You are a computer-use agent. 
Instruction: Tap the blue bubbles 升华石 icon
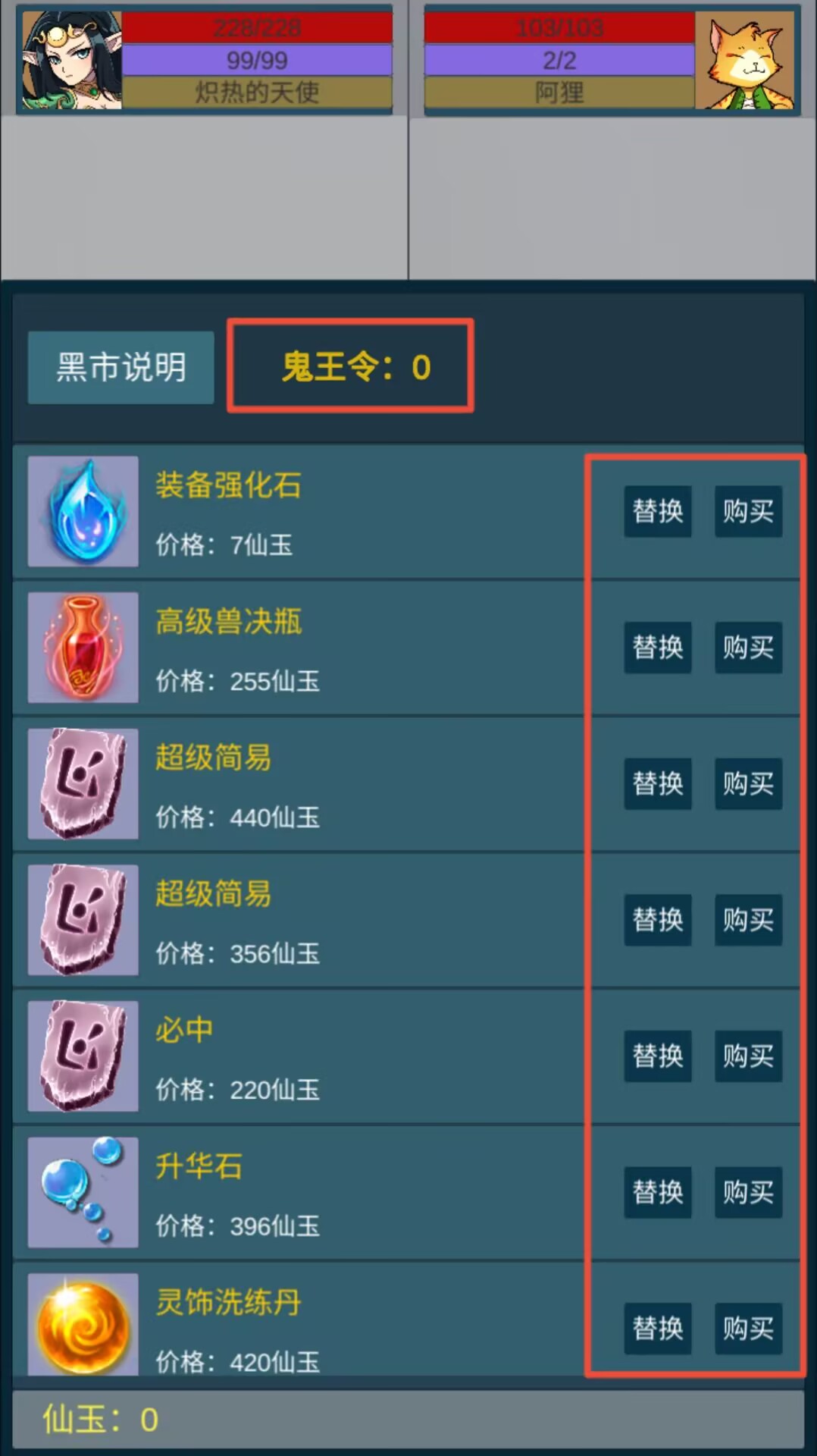tap(83, 1192)
